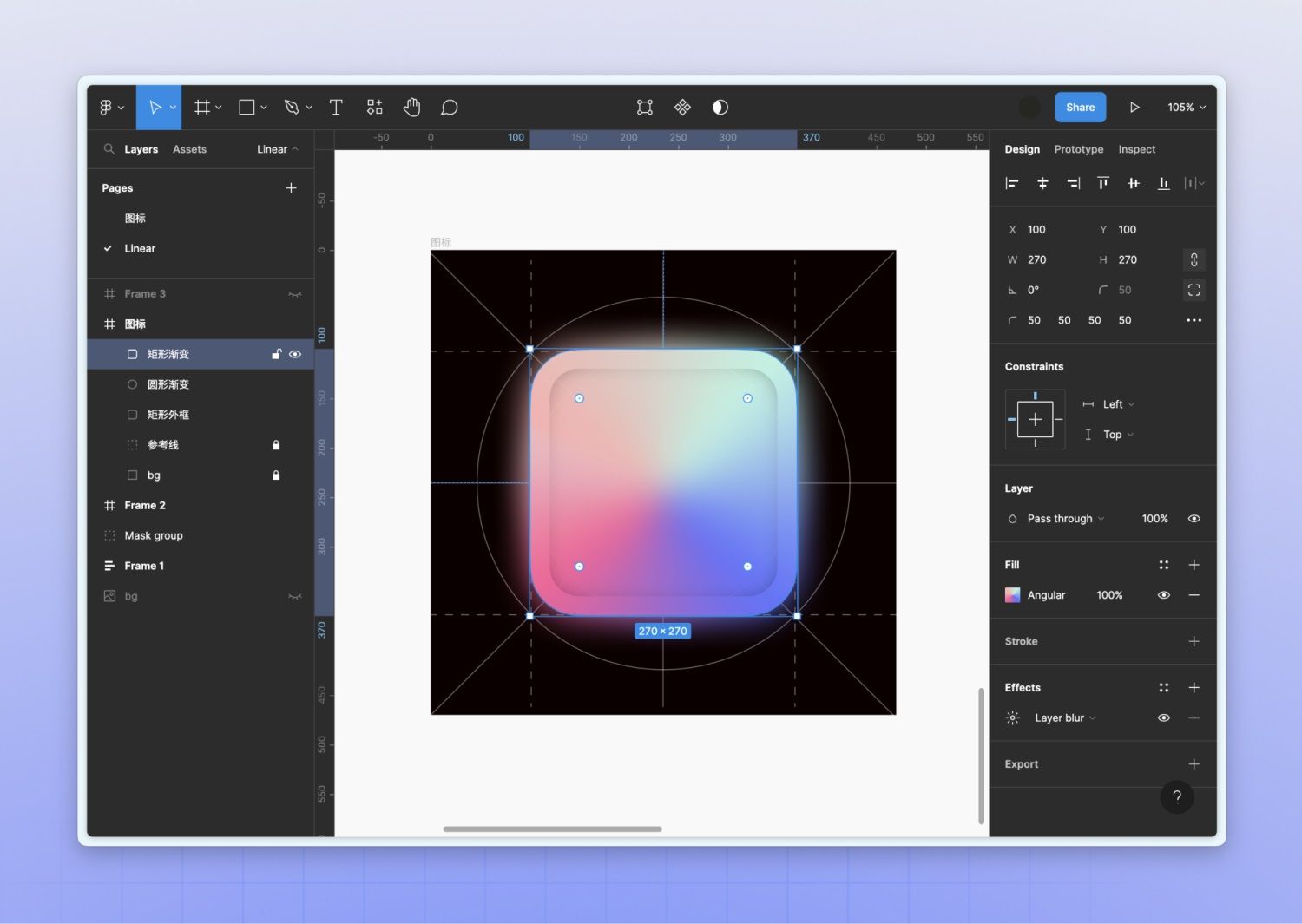This screenshot has width=1302, height=924.
Task: Hide the 矩形渐变 layer via the eye icon
Action: pos(295,354)
